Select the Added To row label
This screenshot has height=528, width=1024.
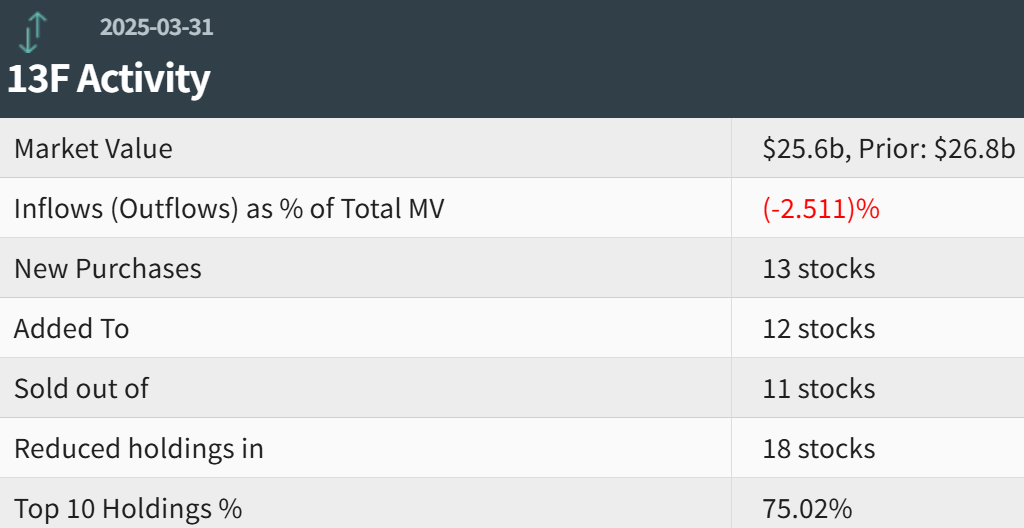71,329
